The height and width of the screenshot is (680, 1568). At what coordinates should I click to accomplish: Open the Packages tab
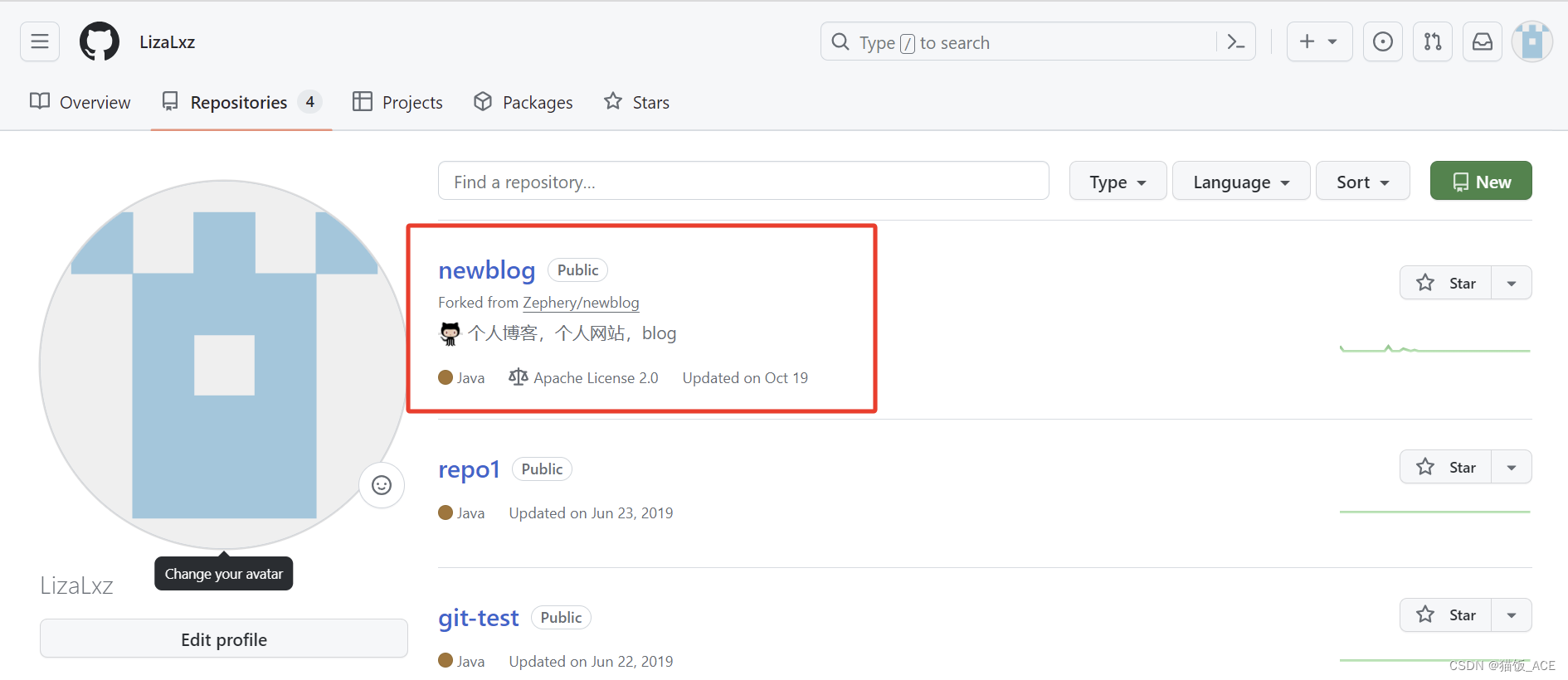[523, 102]
